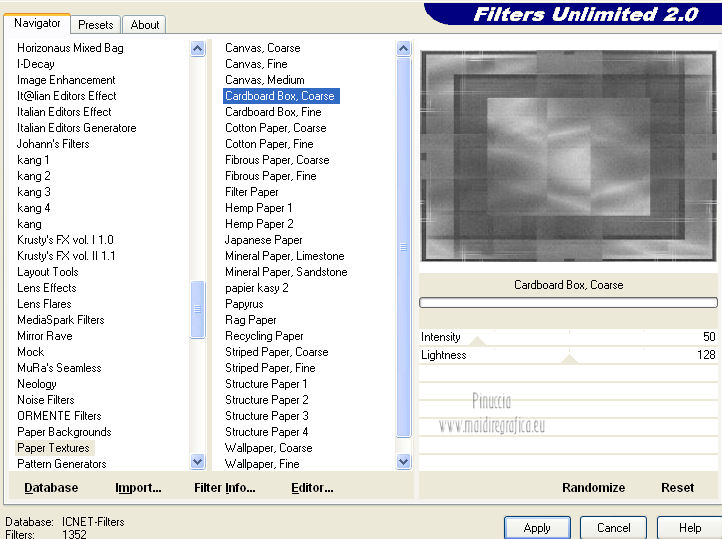This screenshot has height=539, width=722.
Task: Choose Recycling Paper filter
Action: [264, 336]
